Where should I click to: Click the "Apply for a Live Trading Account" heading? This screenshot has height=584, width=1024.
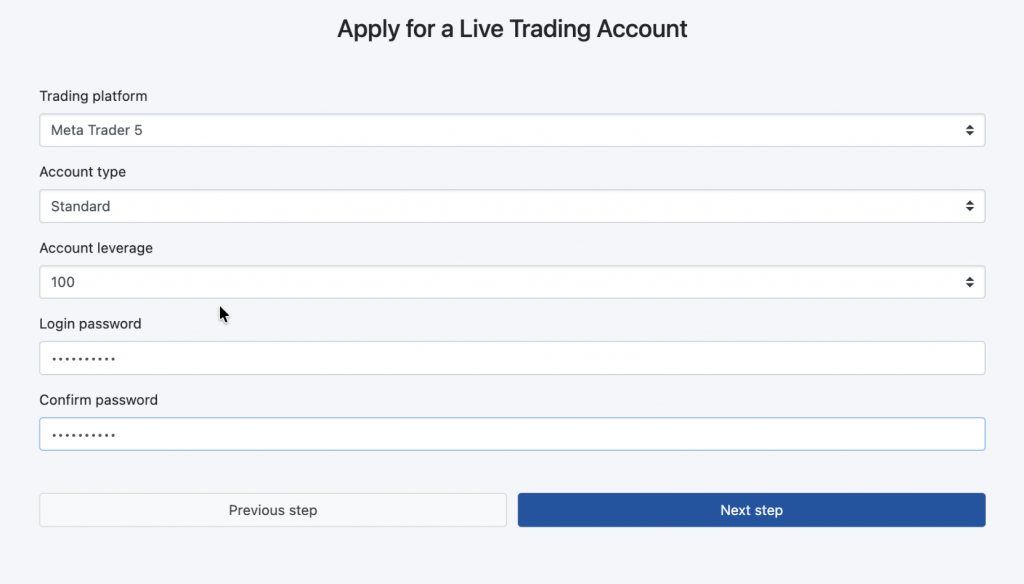coord(512,28)
